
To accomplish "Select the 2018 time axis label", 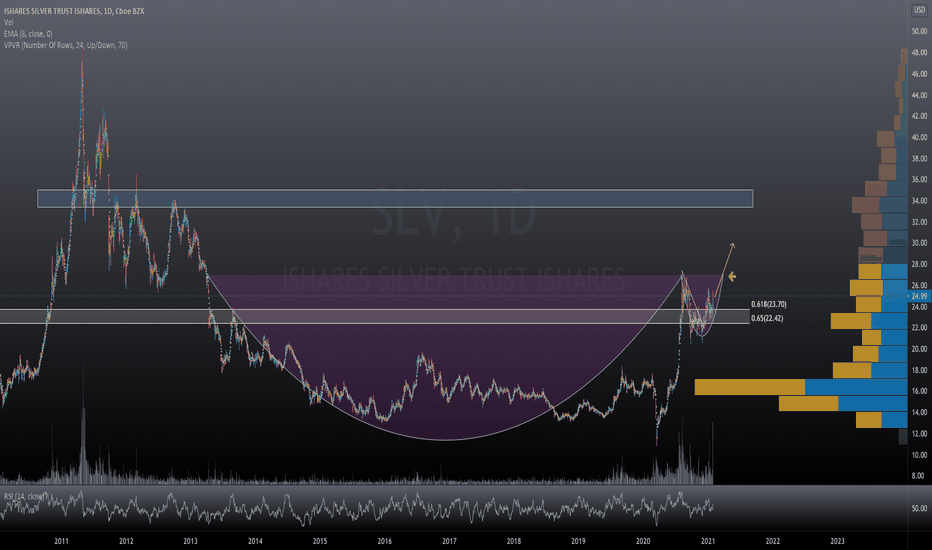I will [514, 541].
